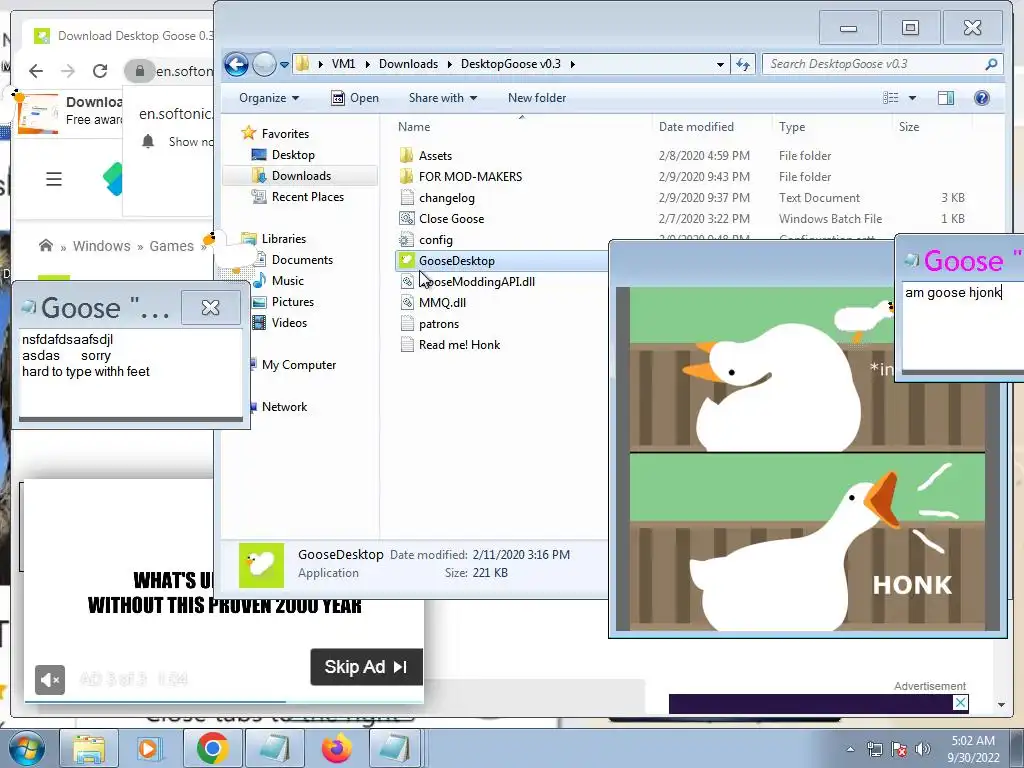The height and width of the screenshot is (768, 1024).
Task: Click the Open toolbar button
Action: tap(355, 98)
